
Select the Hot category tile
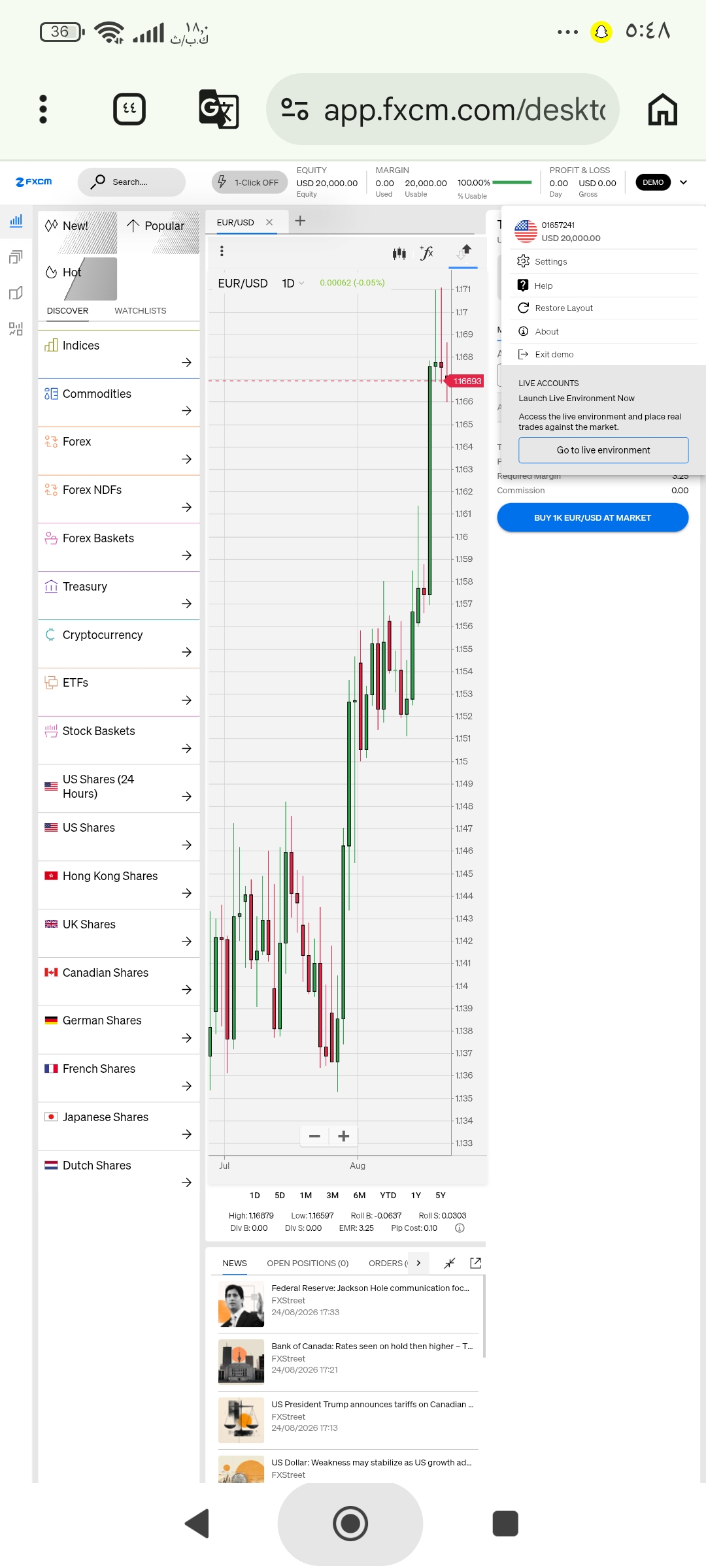[x=78, y=279]
